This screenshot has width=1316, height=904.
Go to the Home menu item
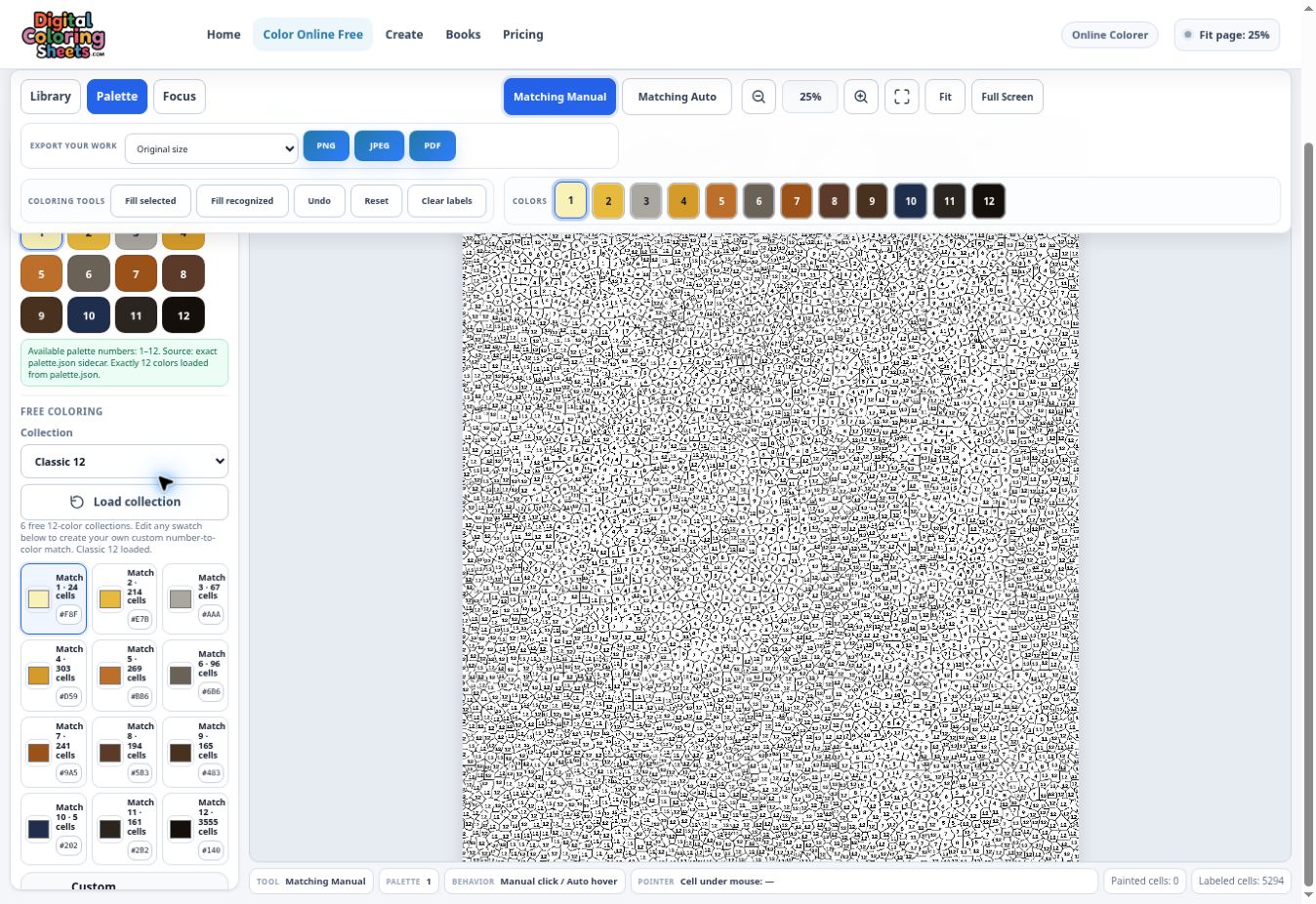pos(224,34)
